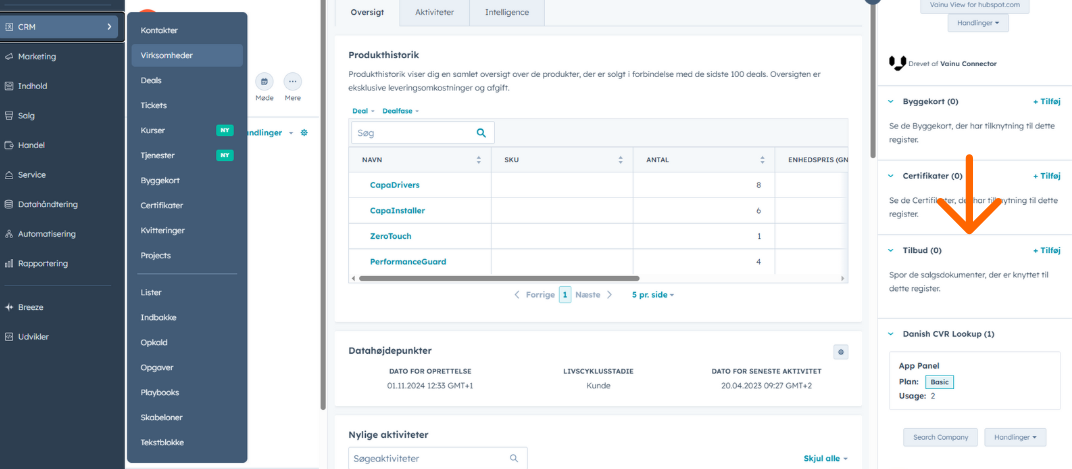Click page number 1 in the pagination
1072x469 pixels.
565,295
